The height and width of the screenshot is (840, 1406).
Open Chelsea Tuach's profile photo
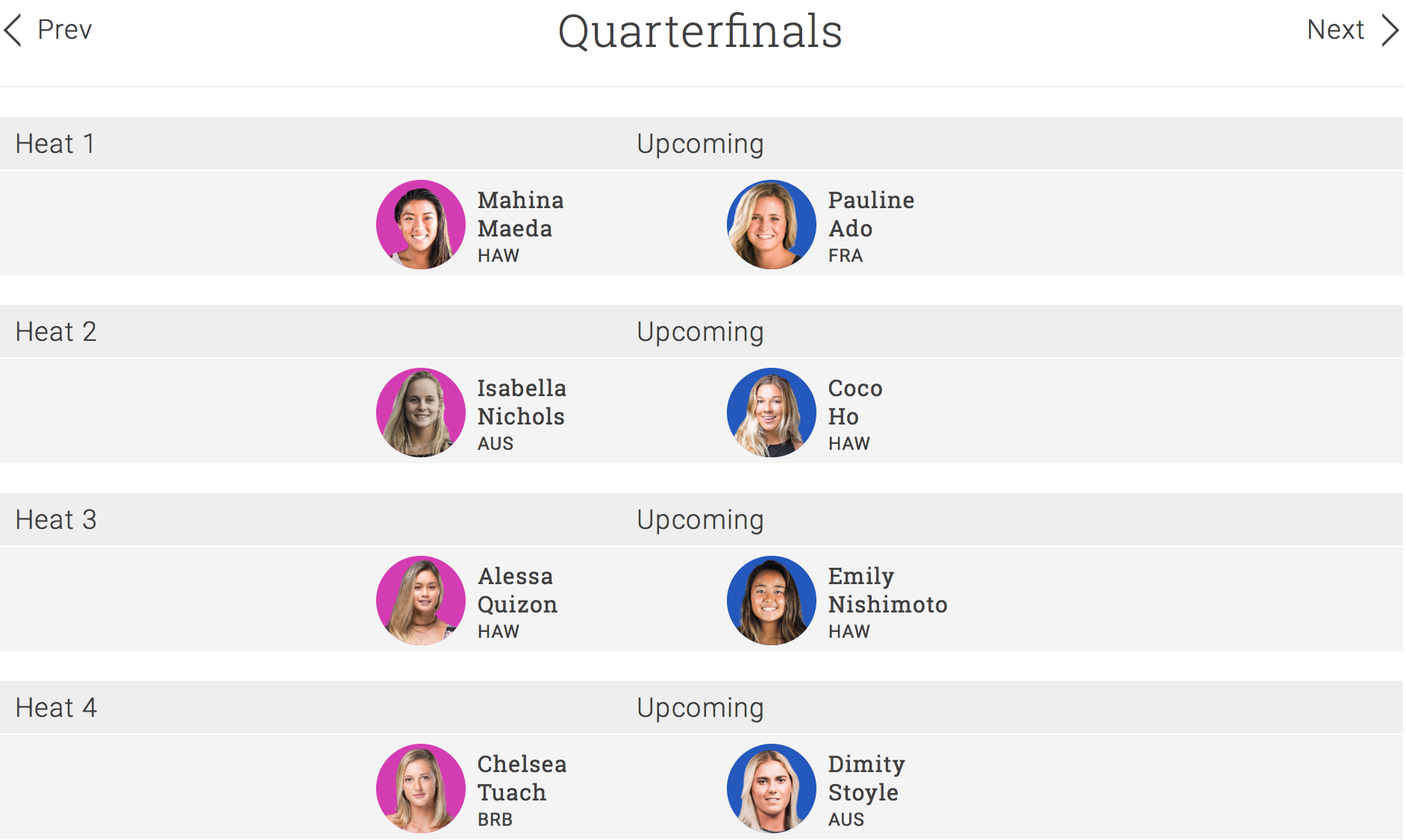(421, 789)
